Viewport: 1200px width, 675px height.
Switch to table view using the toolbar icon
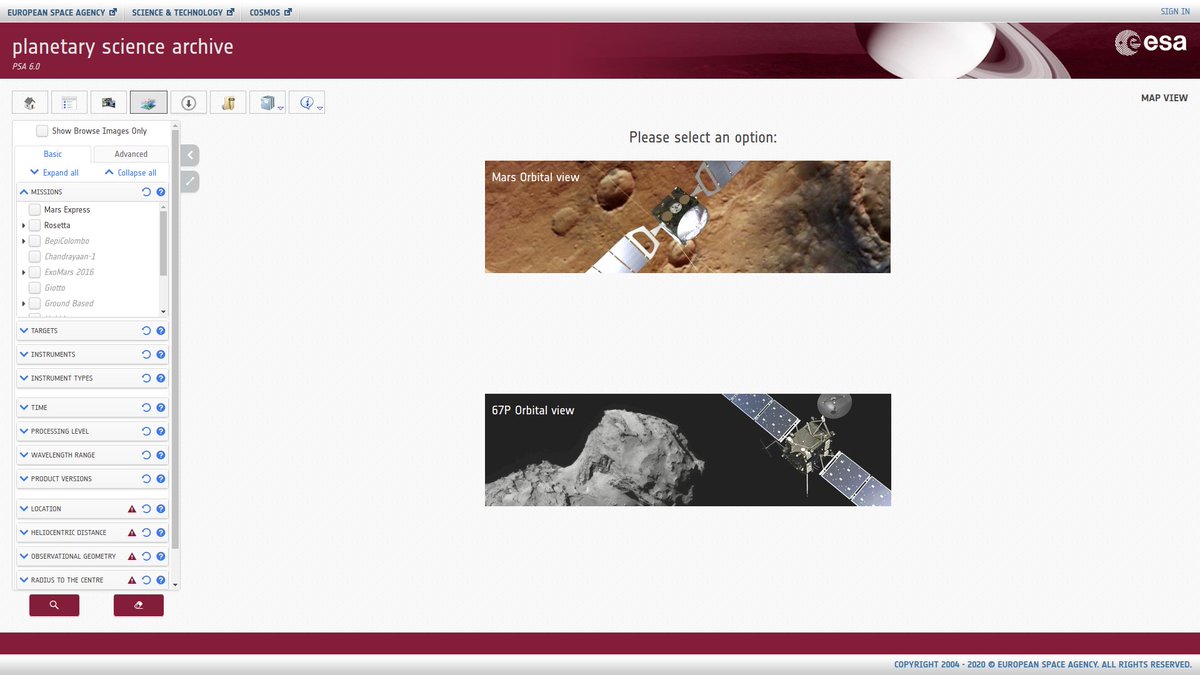[68, 101]
